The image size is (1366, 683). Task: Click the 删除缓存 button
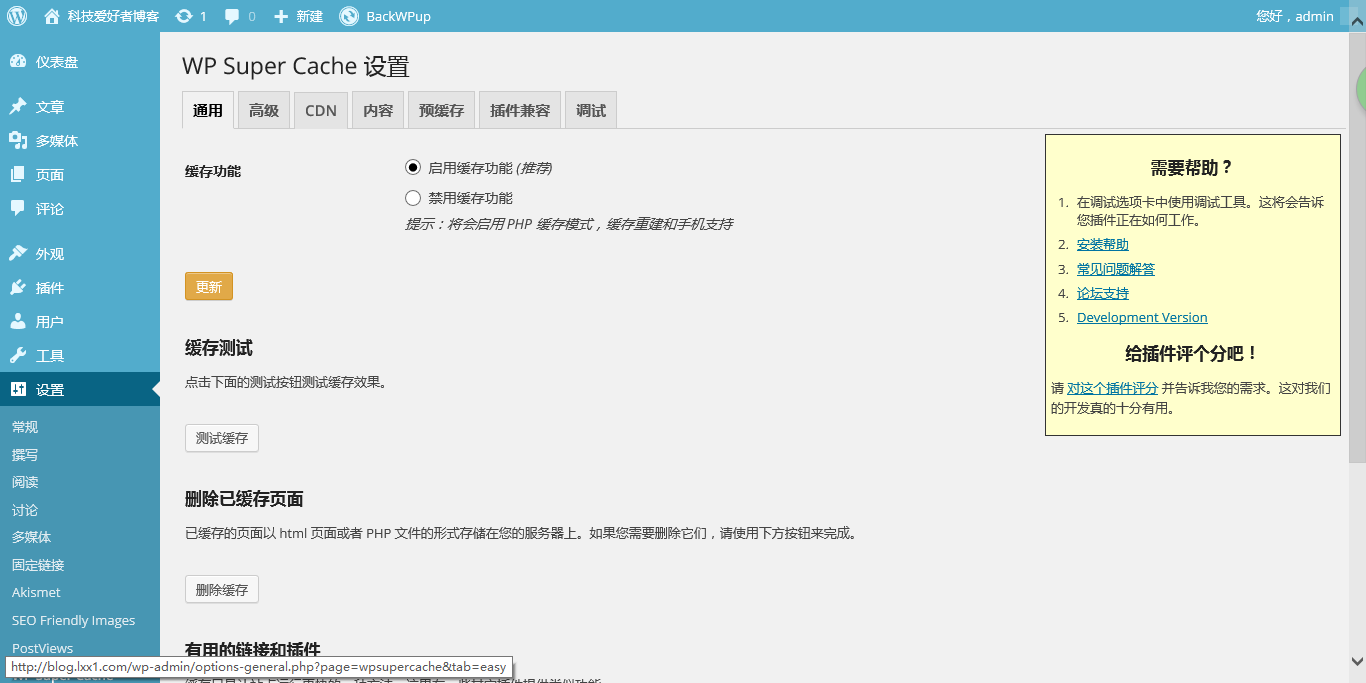(x=222, y=590)
